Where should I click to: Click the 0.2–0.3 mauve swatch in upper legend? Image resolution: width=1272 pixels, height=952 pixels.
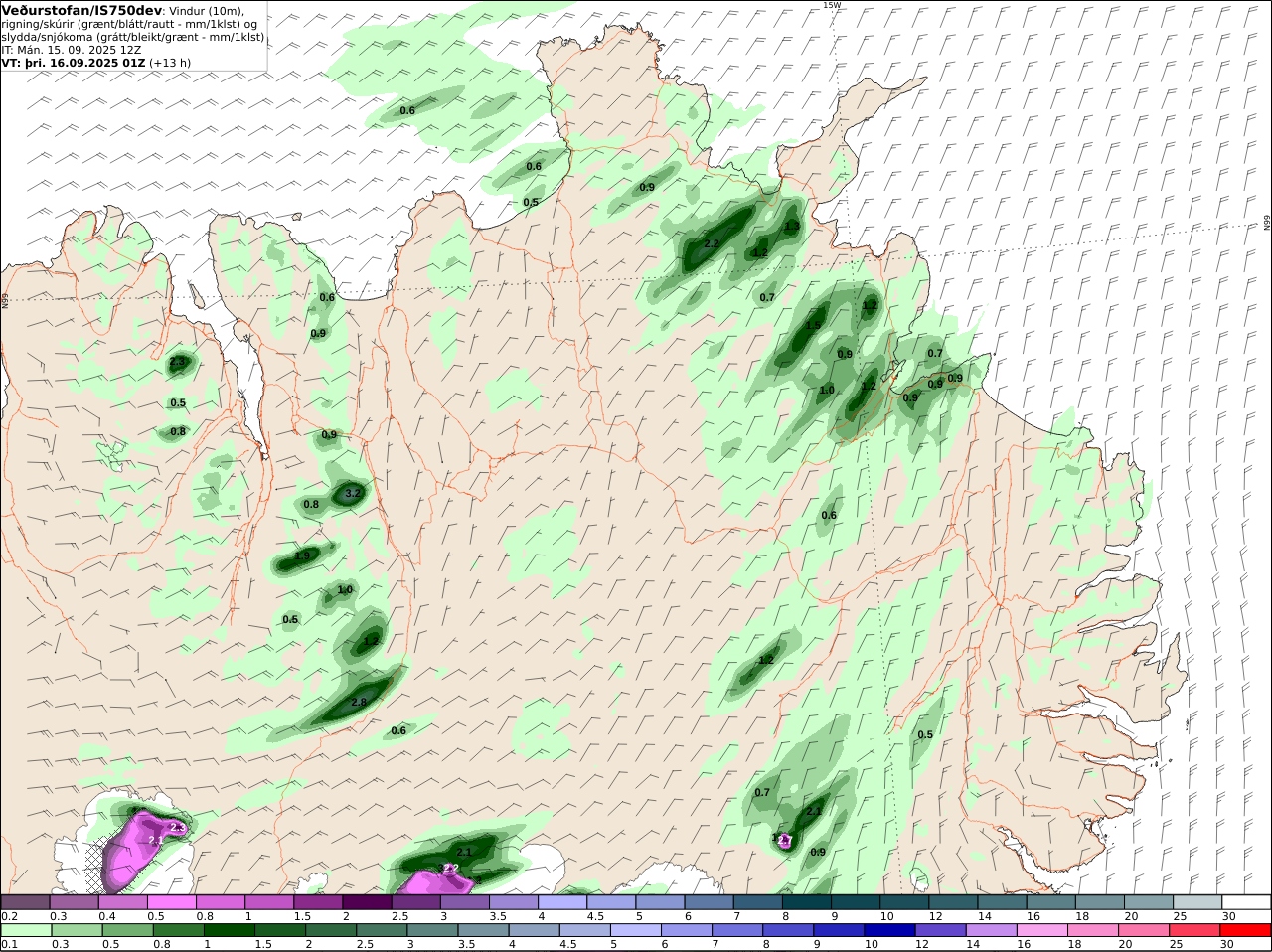click(x=25, y=902)
